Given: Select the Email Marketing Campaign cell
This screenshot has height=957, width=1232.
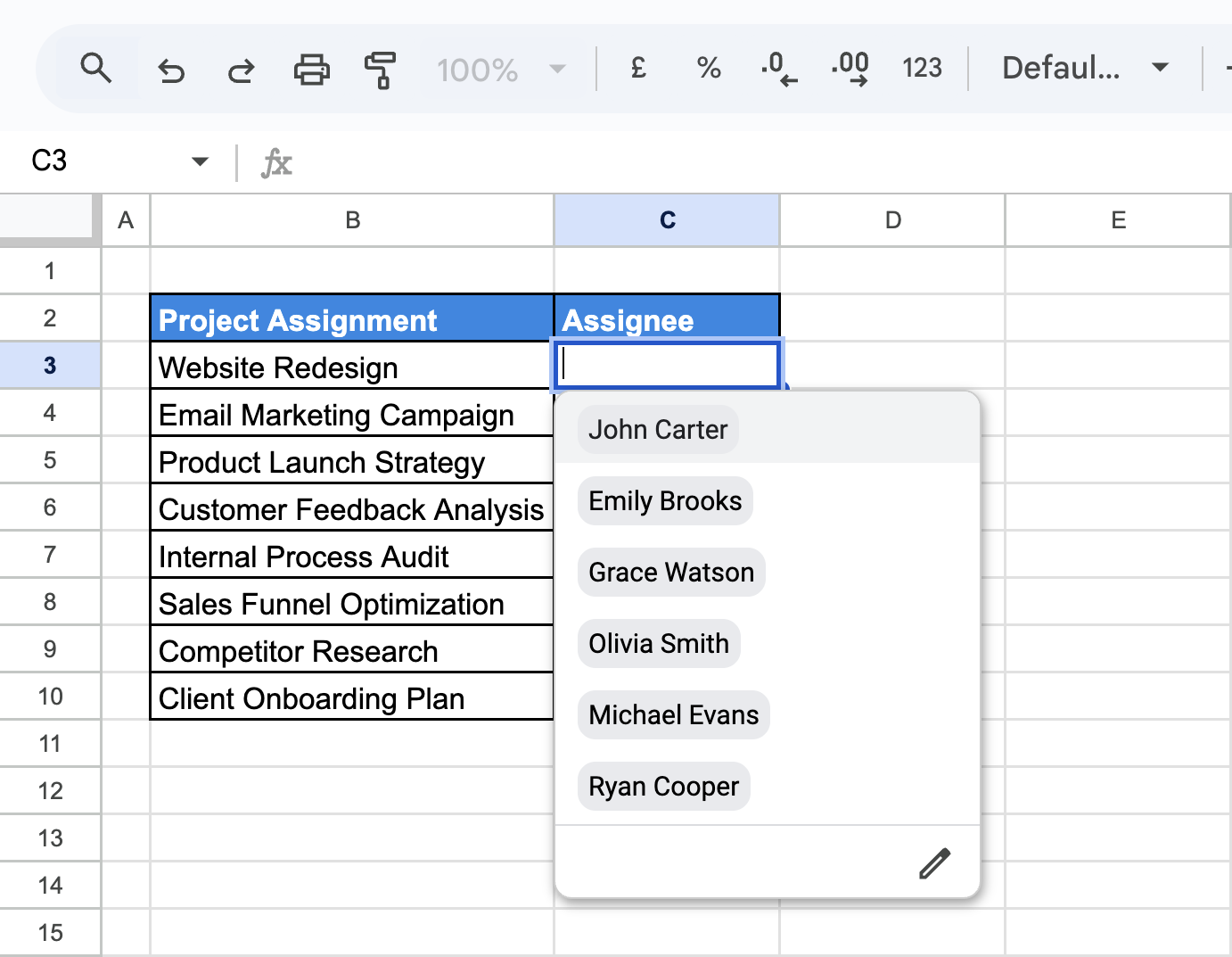Looking at the screenshot, I should 352,413.
